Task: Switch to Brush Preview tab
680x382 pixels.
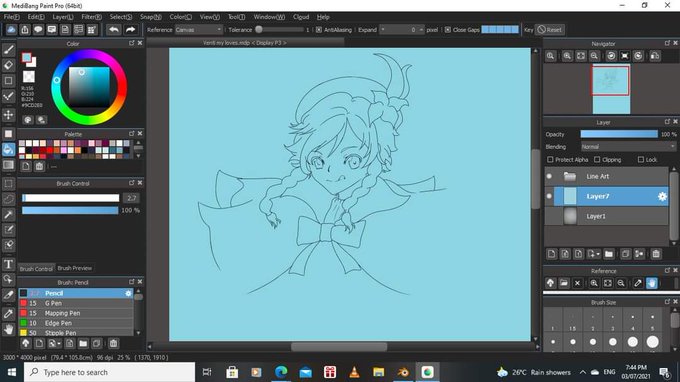Action: pyautogui.click(x=75, y=268)
